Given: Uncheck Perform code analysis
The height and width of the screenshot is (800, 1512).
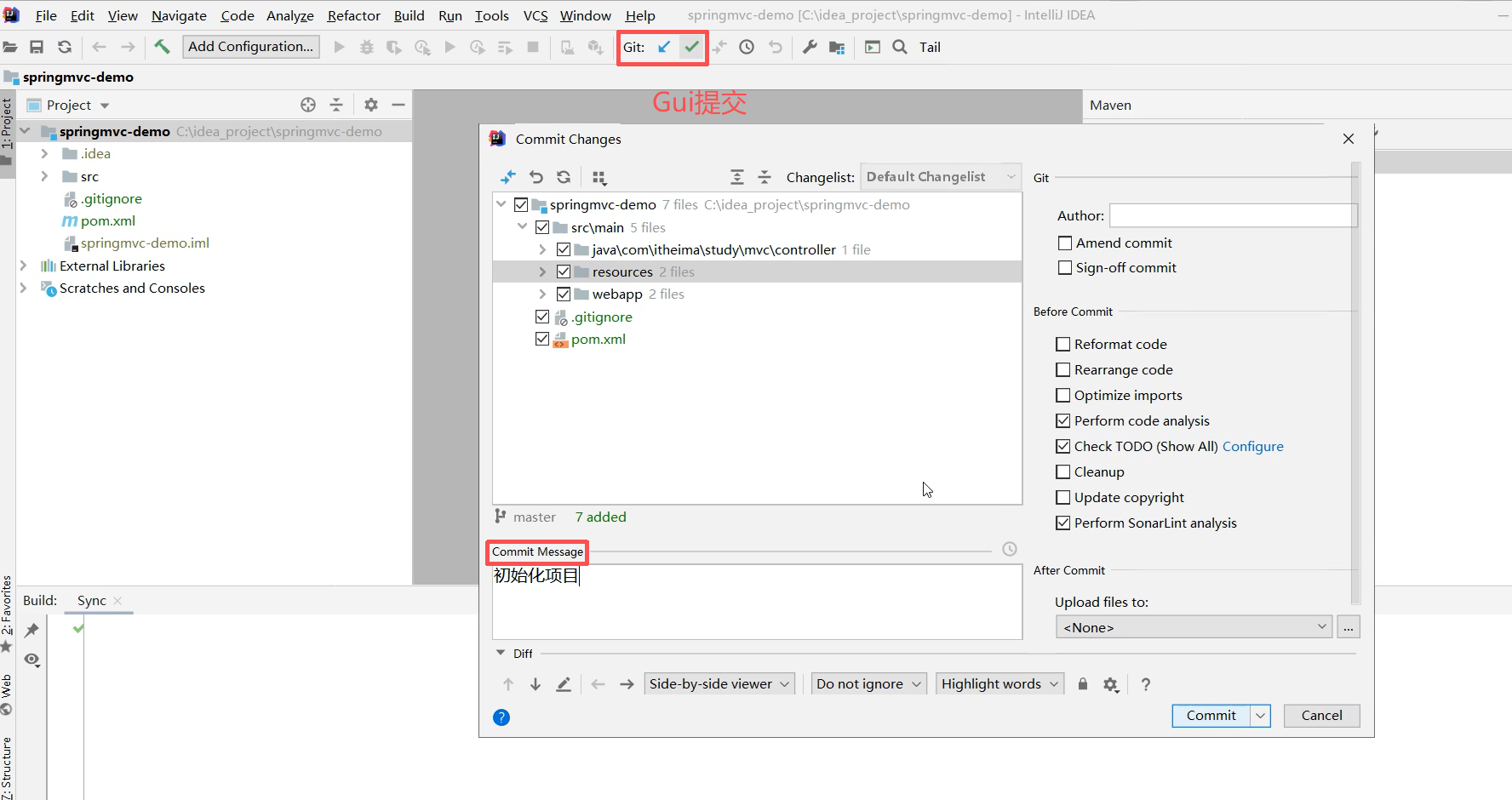Looking at the screenshot, I should [1063, 421].
